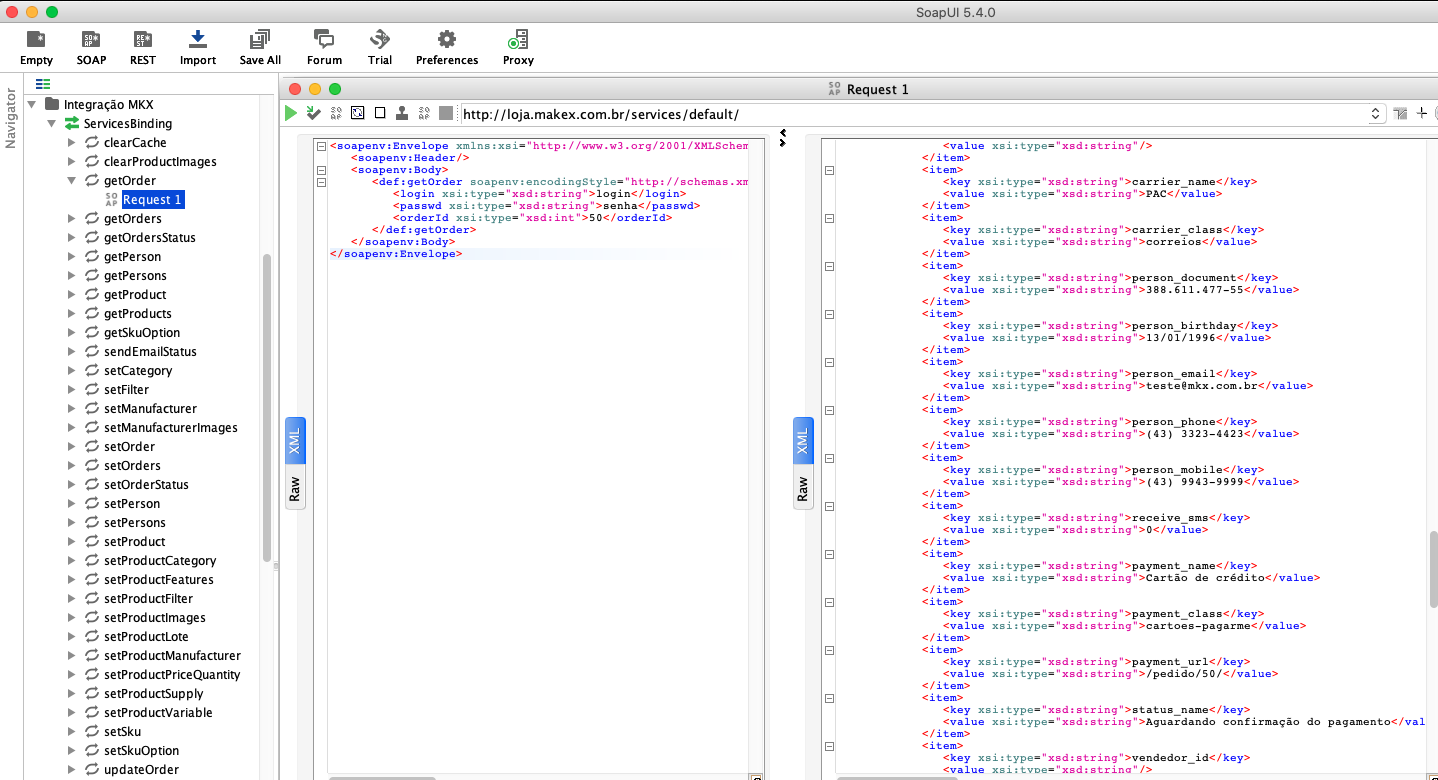
Task: Collapse the def:getOrder XML fold box
Action: click(321, 182)
